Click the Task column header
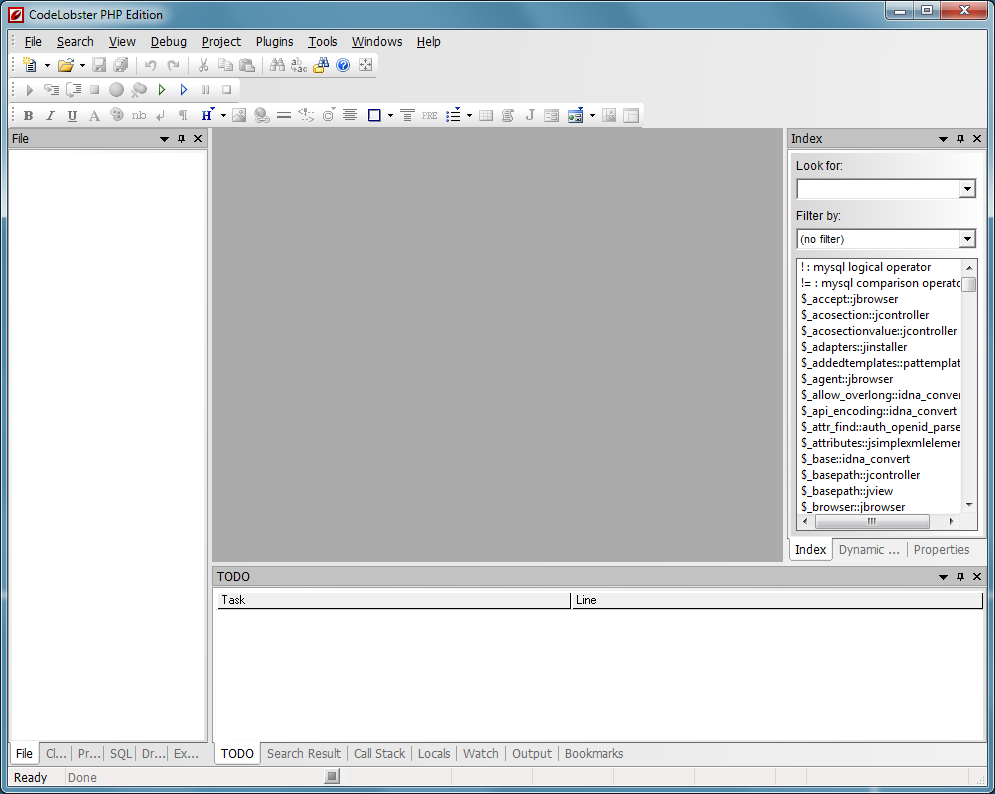This screenshot has width=995, height=794. (x=393, y=600)
